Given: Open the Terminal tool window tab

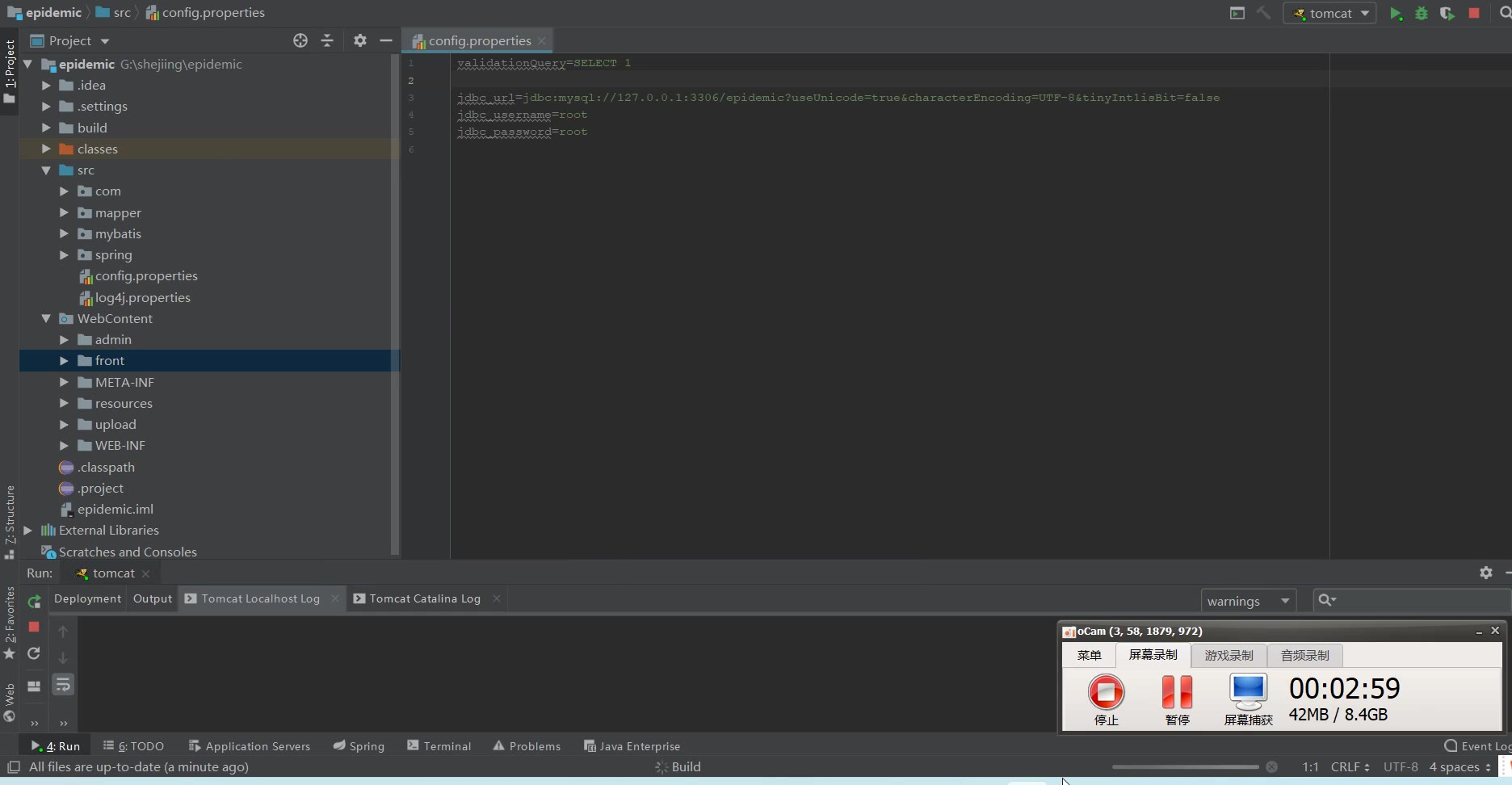Looking at the screenshot, I should [439, 746].
